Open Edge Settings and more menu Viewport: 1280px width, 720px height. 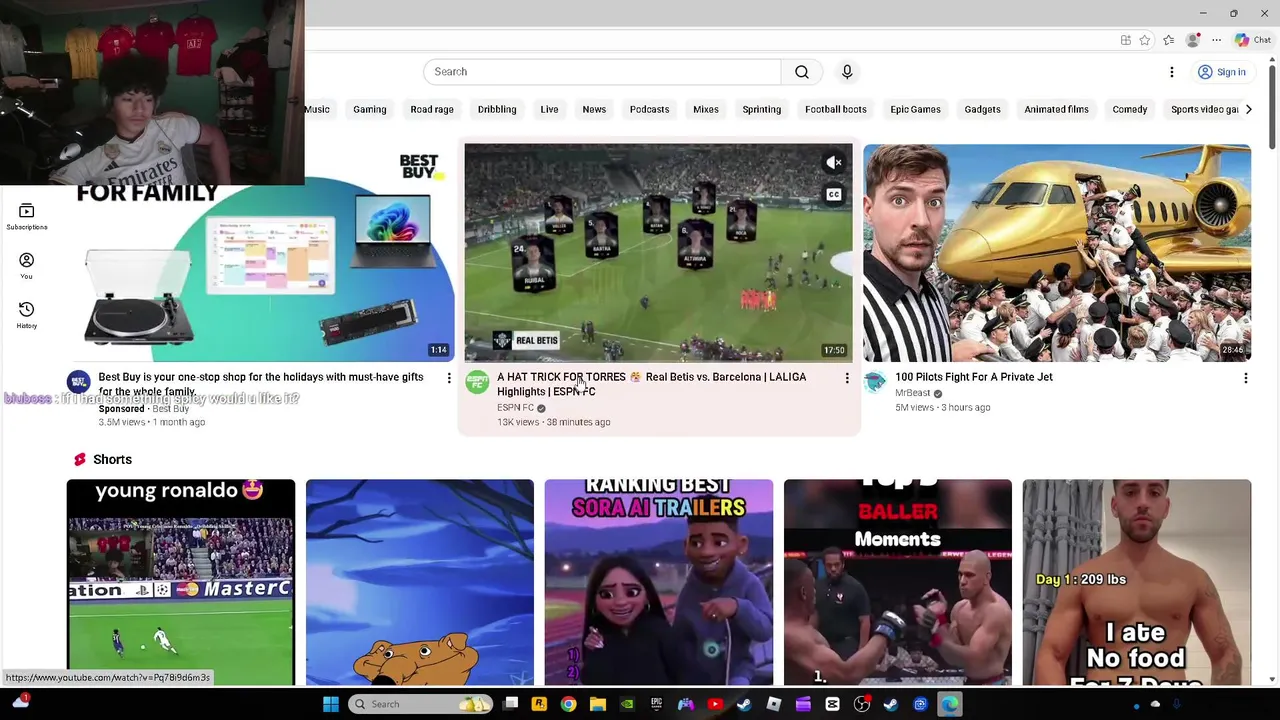pos(1217,40)
